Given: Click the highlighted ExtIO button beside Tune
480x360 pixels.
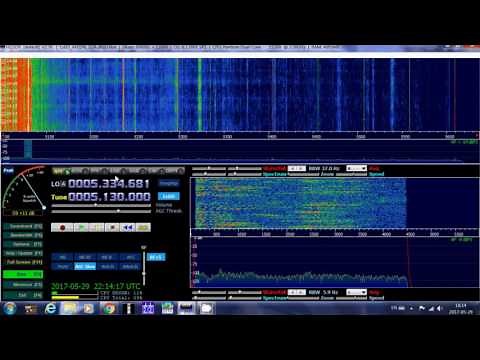Looking at the screenshot, I should tap(169, 196).
